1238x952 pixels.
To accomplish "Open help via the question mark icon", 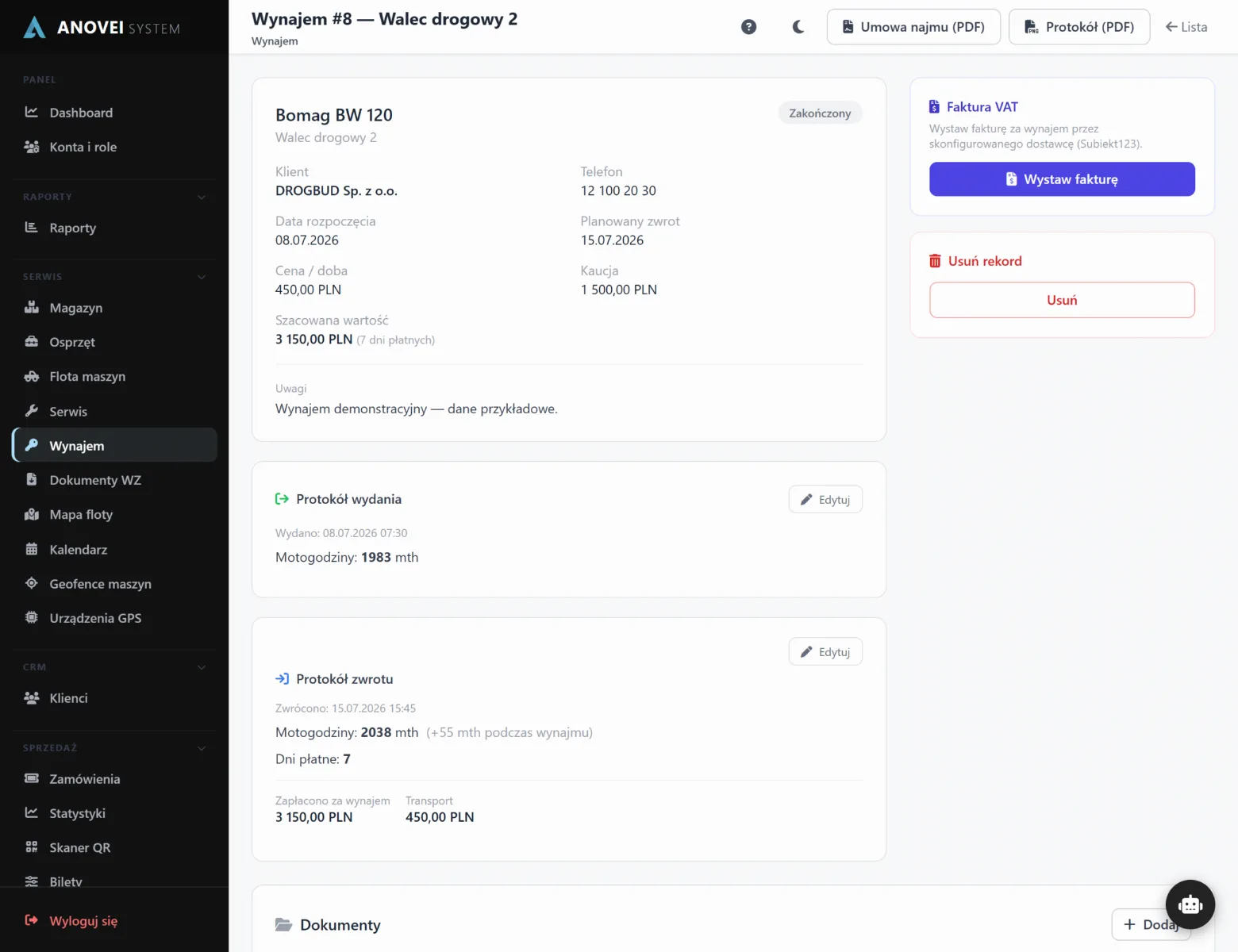I will click(x=748, y=27).
